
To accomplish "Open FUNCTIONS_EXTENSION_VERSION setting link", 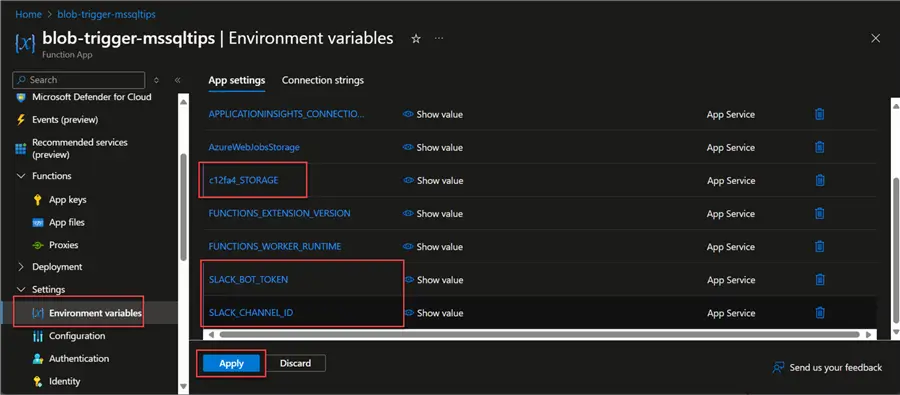I will (280, 214).
